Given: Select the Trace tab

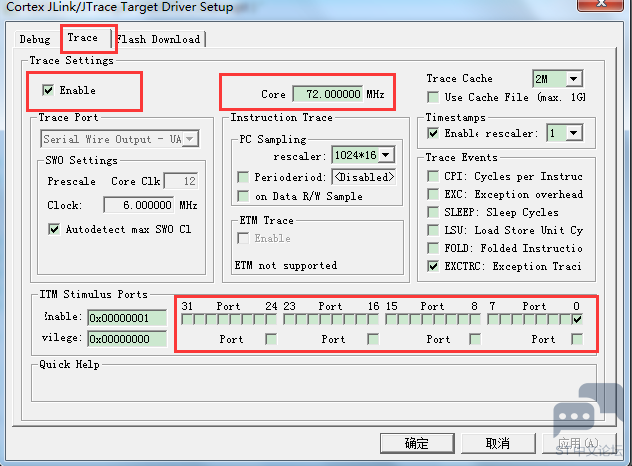Looking at the screenshot, I should coord(83,38).
